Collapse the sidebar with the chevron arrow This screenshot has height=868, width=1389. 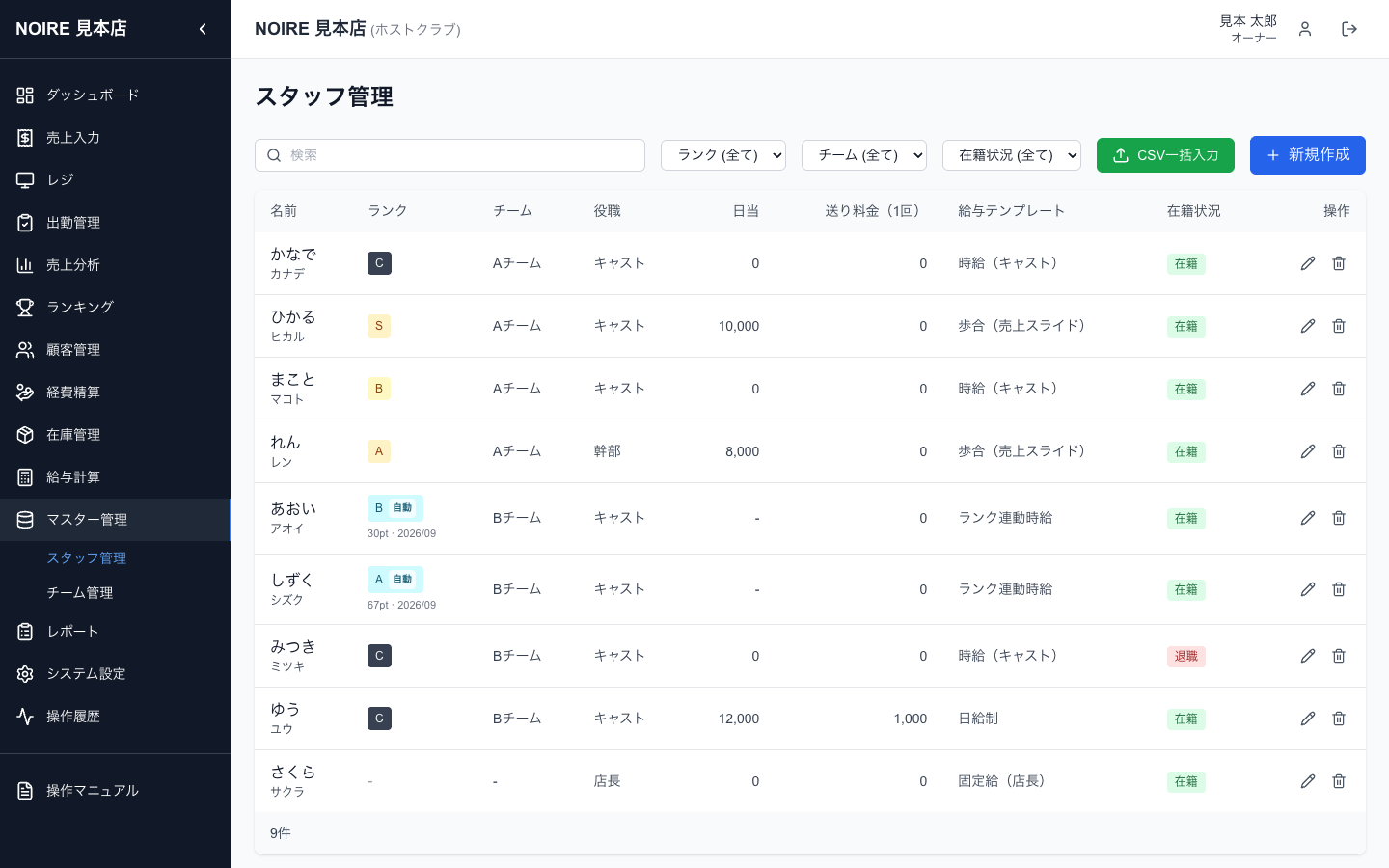[x=203, y=29]
